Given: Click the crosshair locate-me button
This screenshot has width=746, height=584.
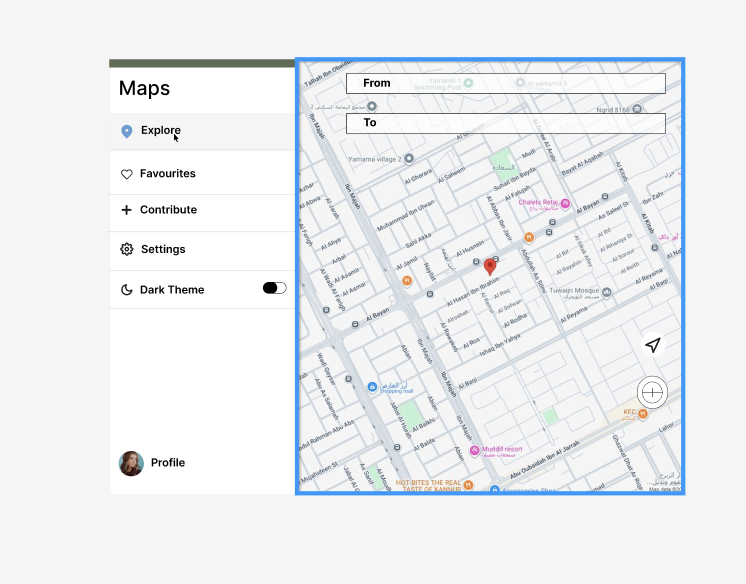Looking at the screenshot, I should tap(652, 392).
